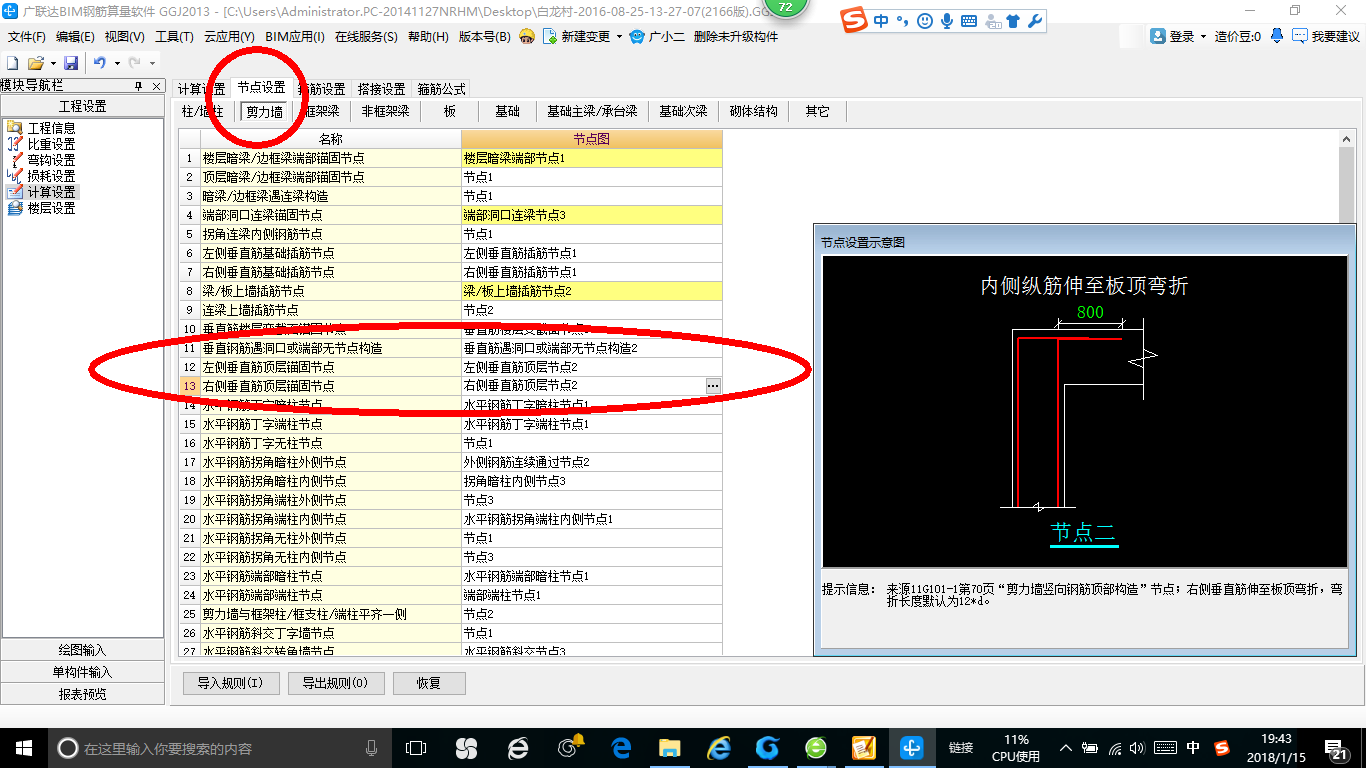Image resolution: width=1366 pixels, height=768 pixels.
Task: Click the node diagram preview image
Action: coord(1085,411)
